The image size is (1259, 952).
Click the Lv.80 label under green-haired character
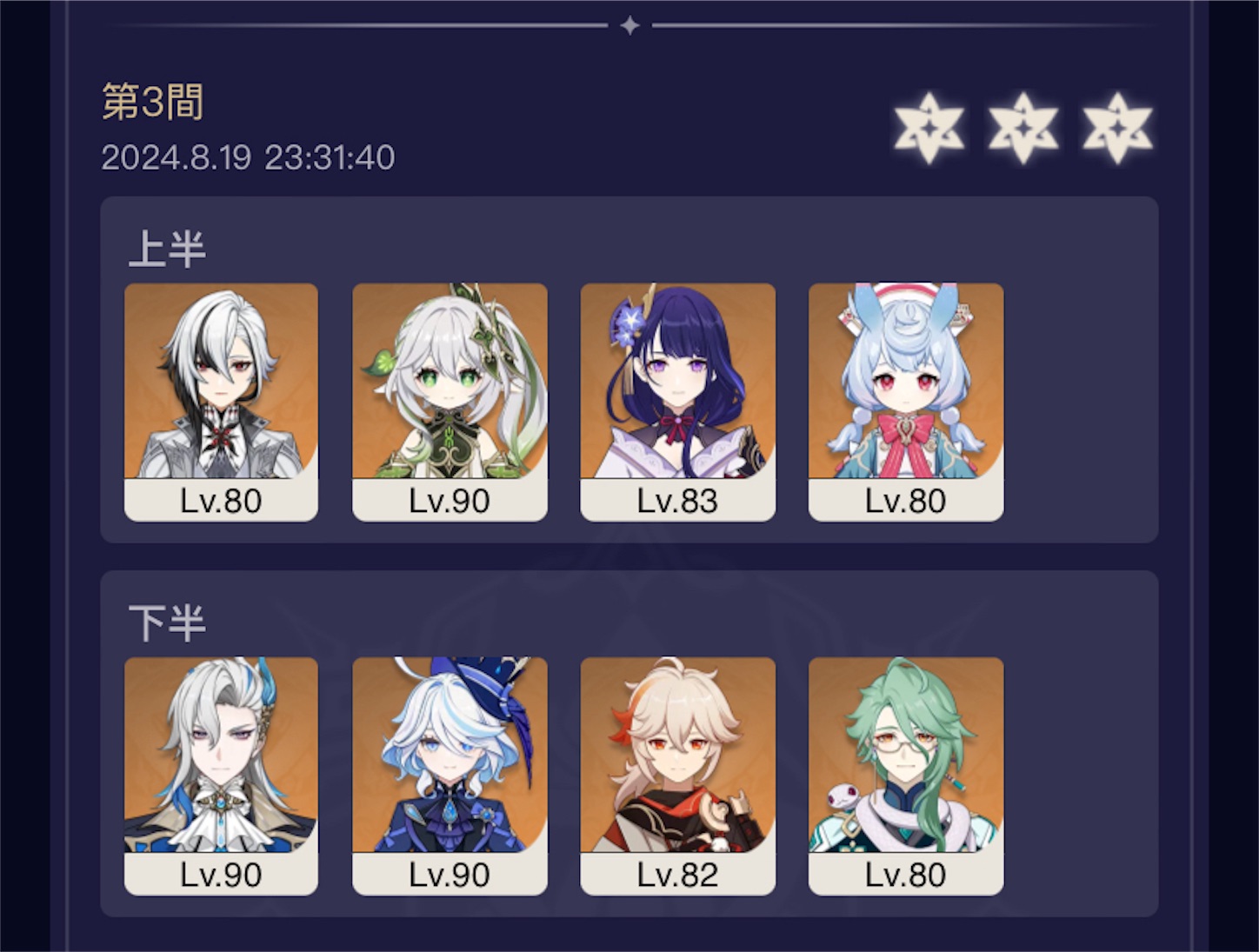tap(905, 875)
